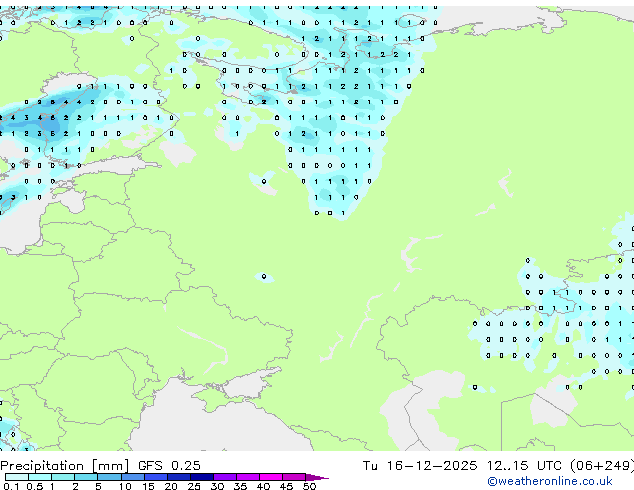Select the purple legend swatch between 30 and 35

(225, 477)
